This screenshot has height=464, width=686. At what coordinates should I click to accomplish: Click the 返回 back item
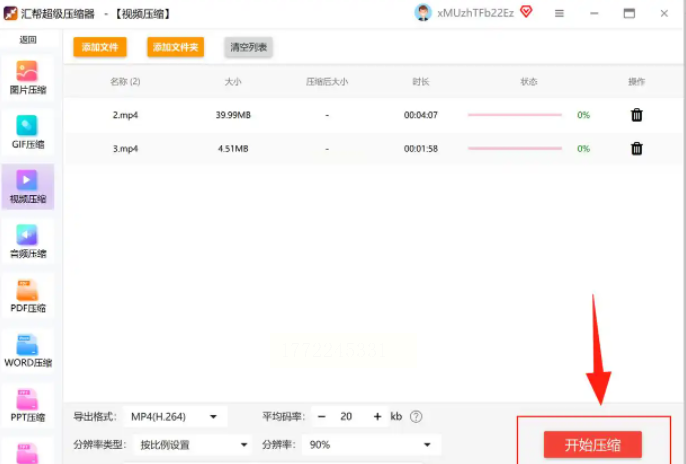point(28,40)
